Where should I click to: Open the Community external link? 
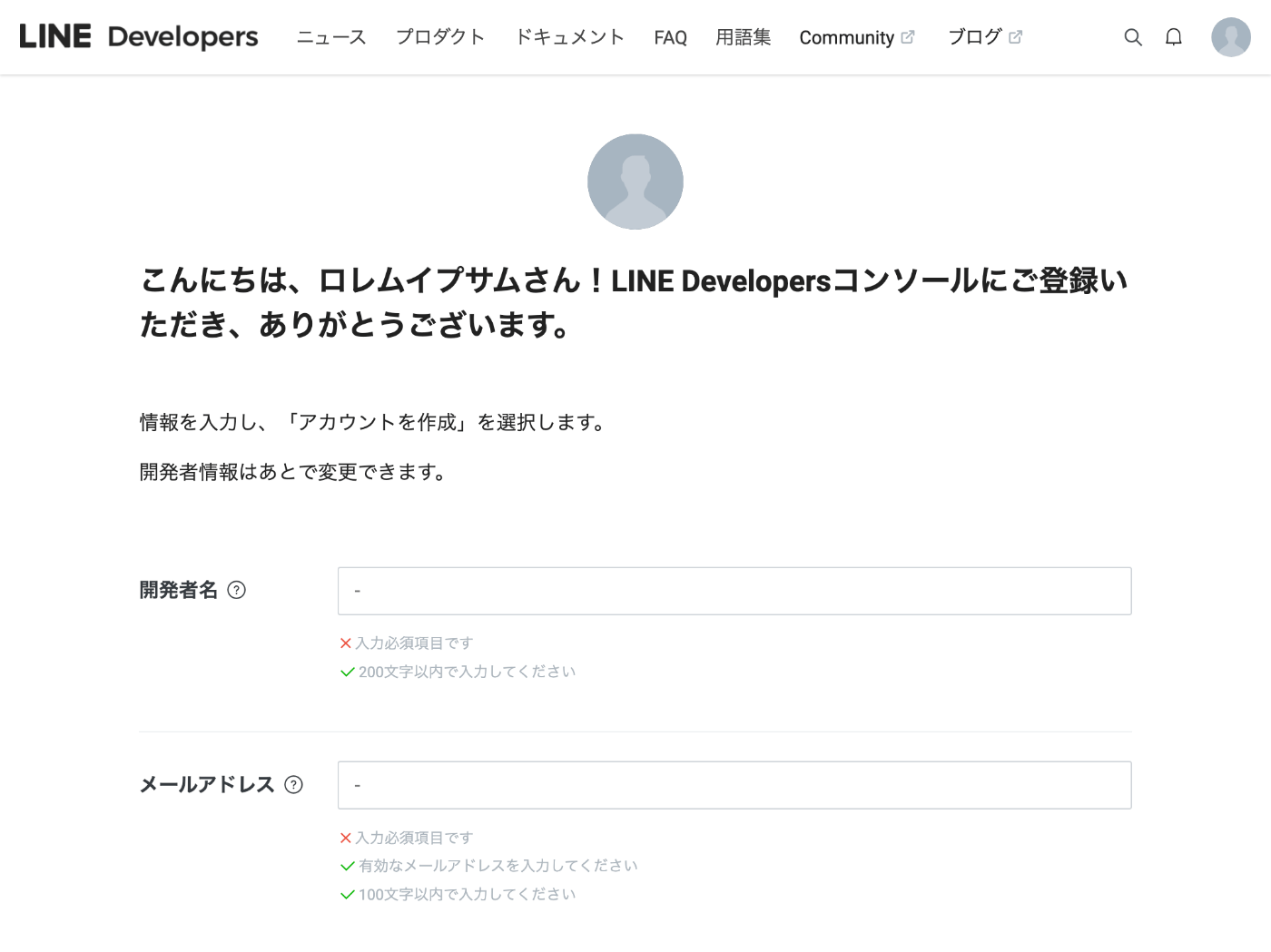tap(857, 37)
